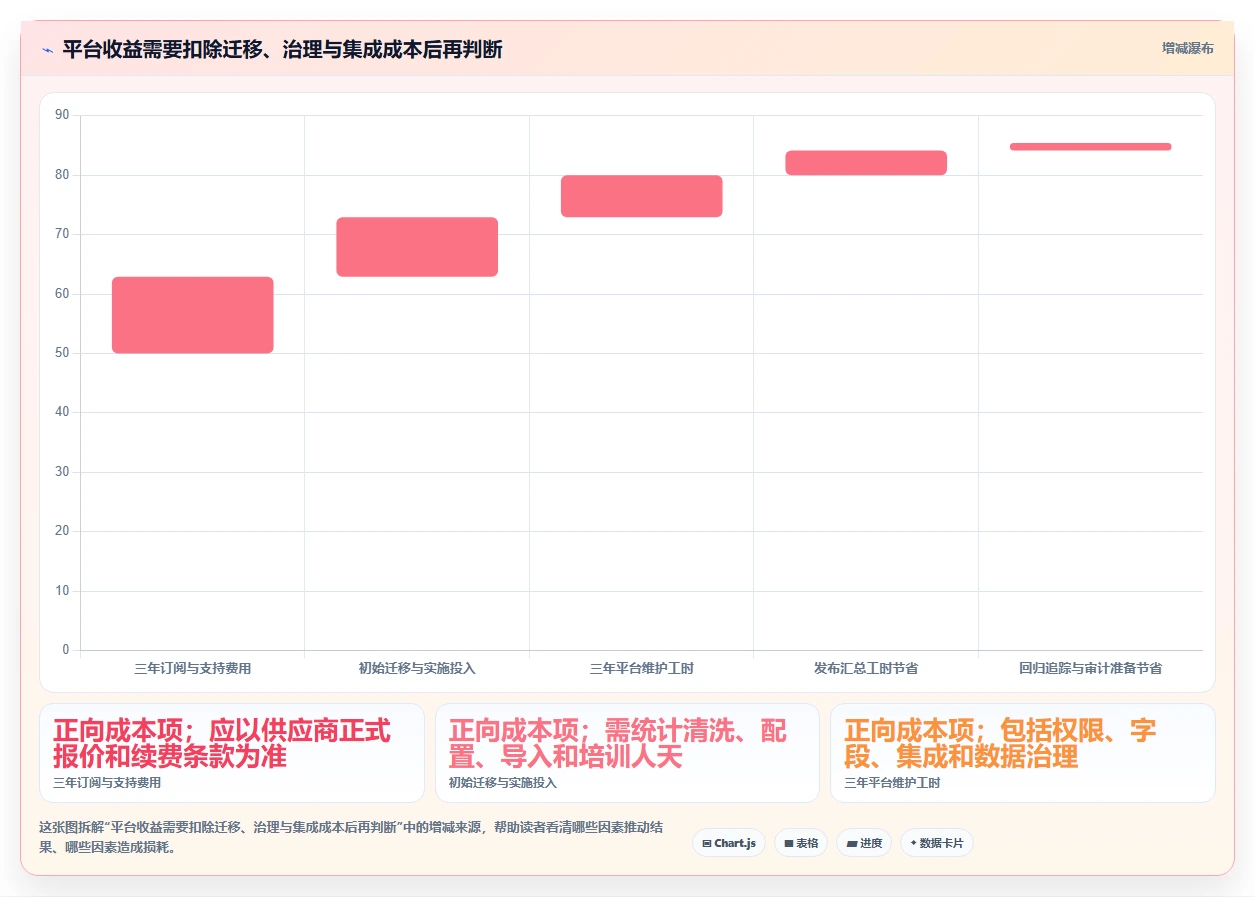Select the 初始迁移与实施投入 waterfall bar

417,247
